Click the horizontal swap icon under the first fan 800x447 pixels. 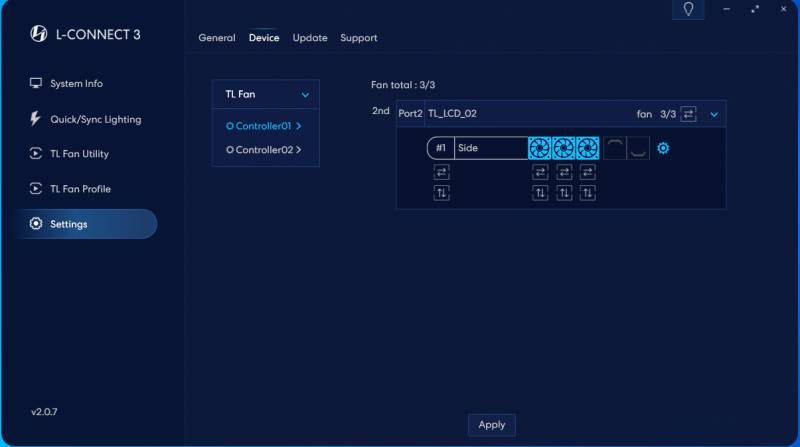(x=540, y=172)
